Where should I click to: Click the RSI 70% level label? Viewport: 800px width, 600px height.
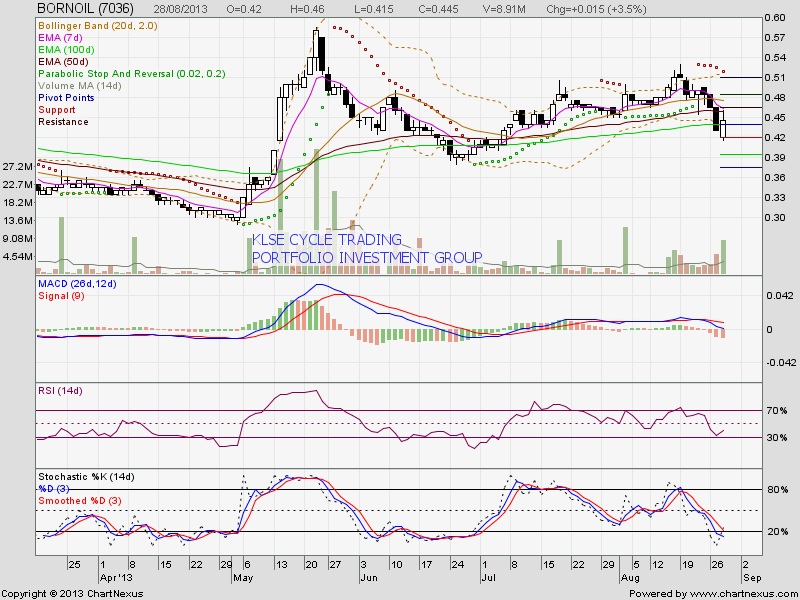(x=777, y=410)
